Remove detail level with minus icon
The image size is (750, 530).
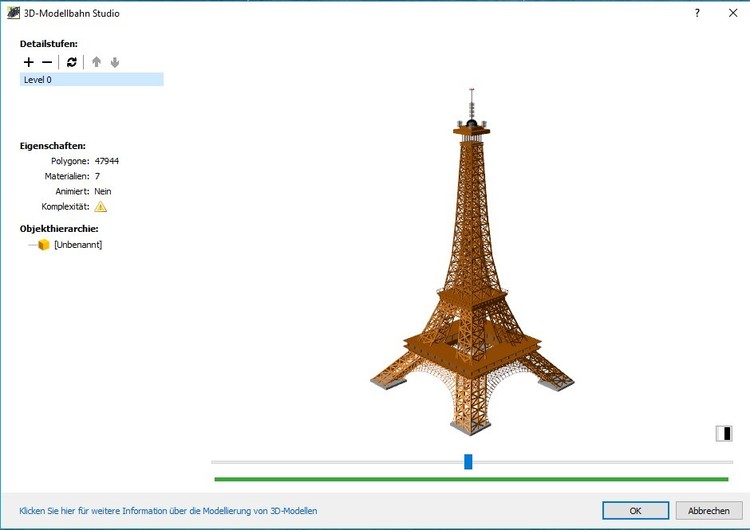(x=47, y=62)
